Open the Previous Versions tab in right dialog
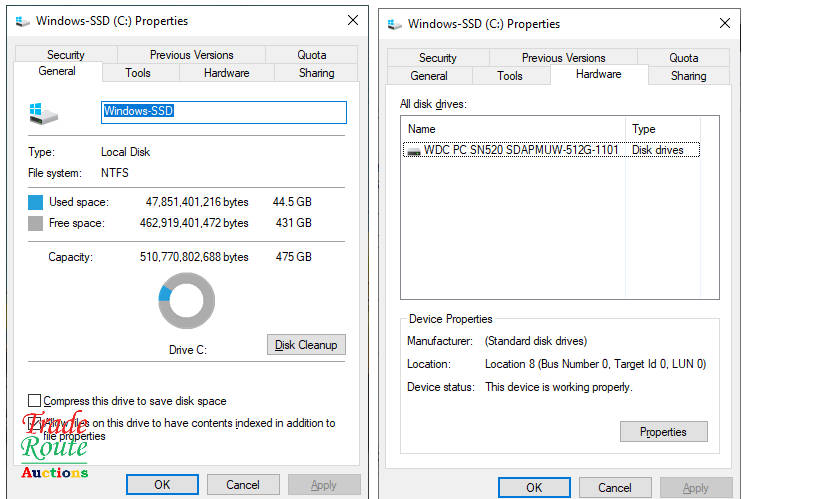The width and height of the screenshot is (819, 499). [x=563, y=58]
